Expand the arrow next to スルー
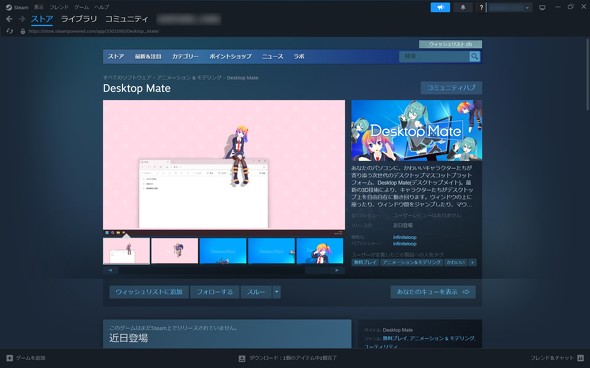This screenshot has width=590, height=368. pyautogui.click(x=277, y=292)
